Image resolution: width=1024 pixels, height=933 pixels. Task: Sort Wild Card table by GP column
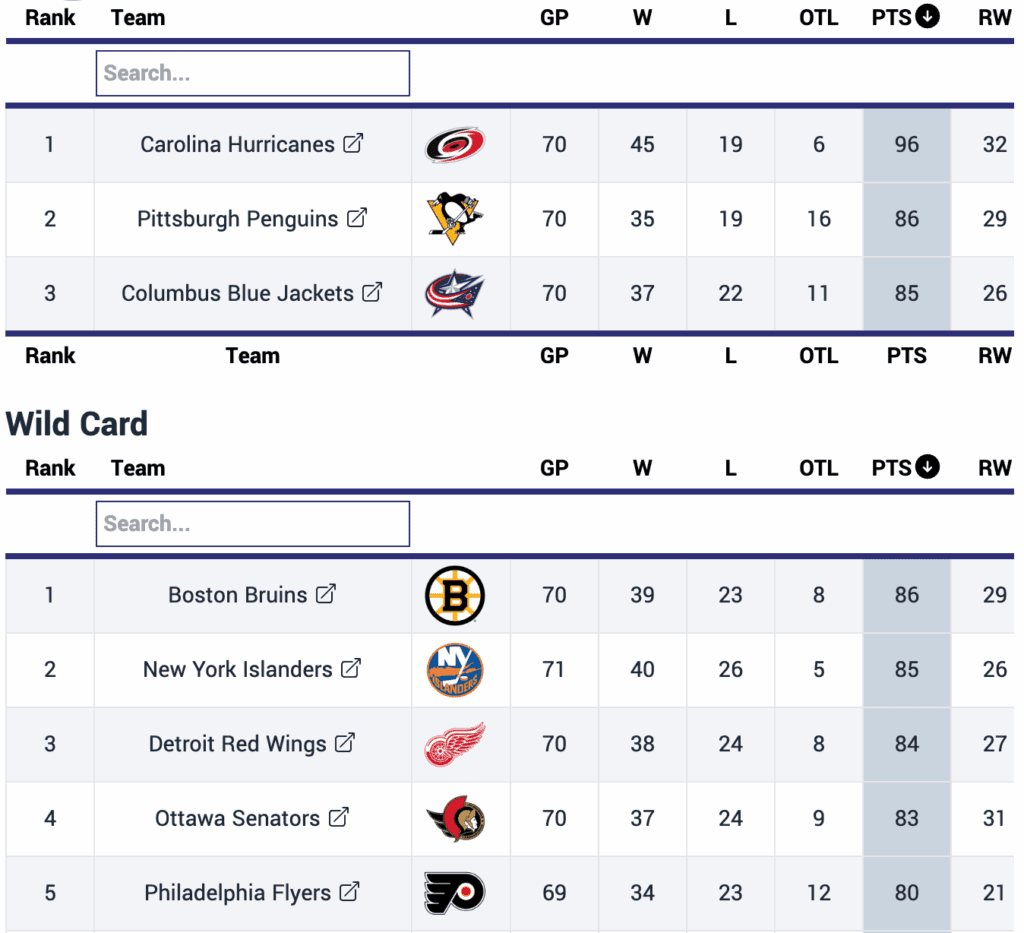[x=554, y=468]
